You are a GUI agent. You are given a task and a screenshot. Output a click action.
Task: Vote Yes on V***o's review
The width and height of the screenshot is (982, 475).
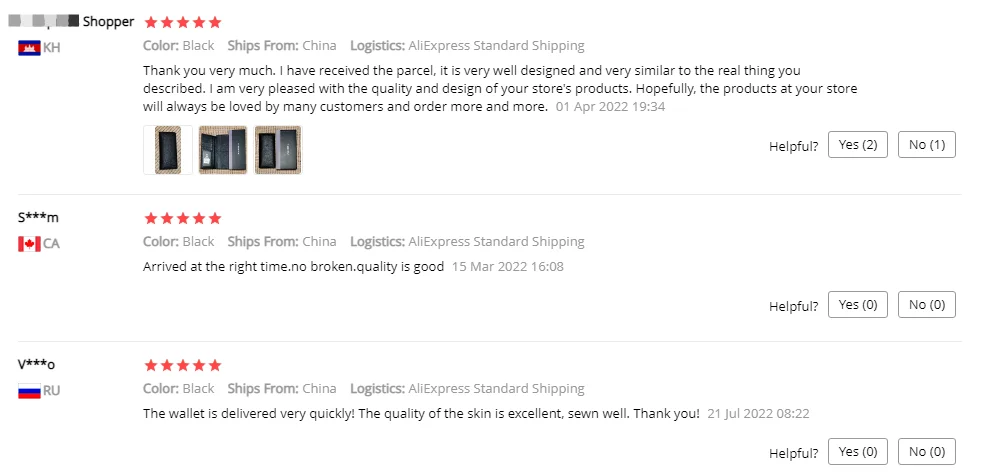(858, 451)
